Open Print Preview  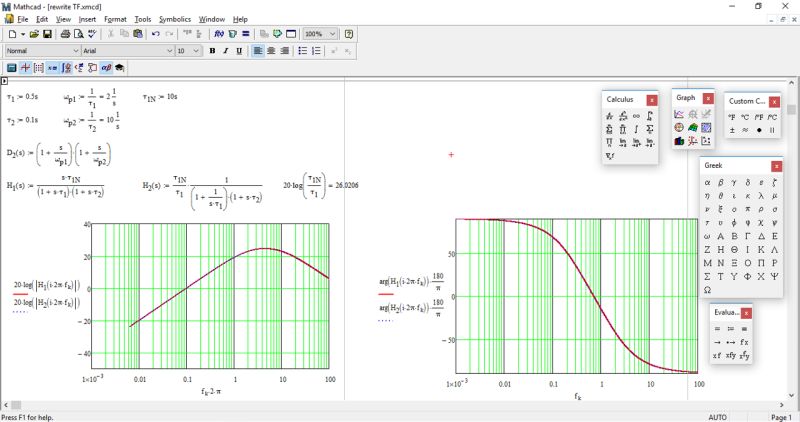[x=79, y=34]
